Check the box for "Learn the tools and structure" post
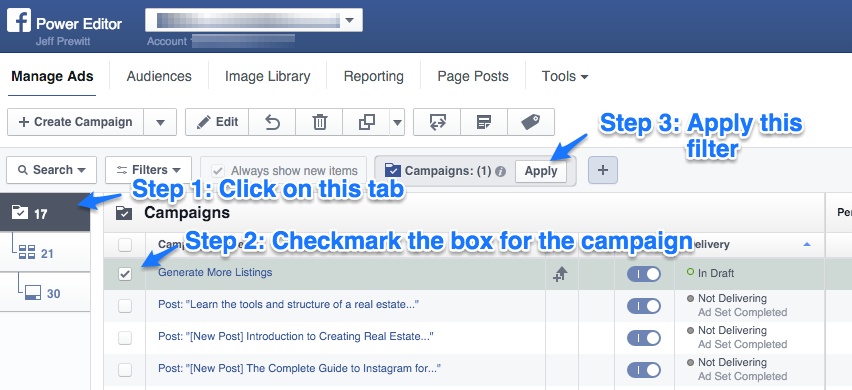 [125, 306]
